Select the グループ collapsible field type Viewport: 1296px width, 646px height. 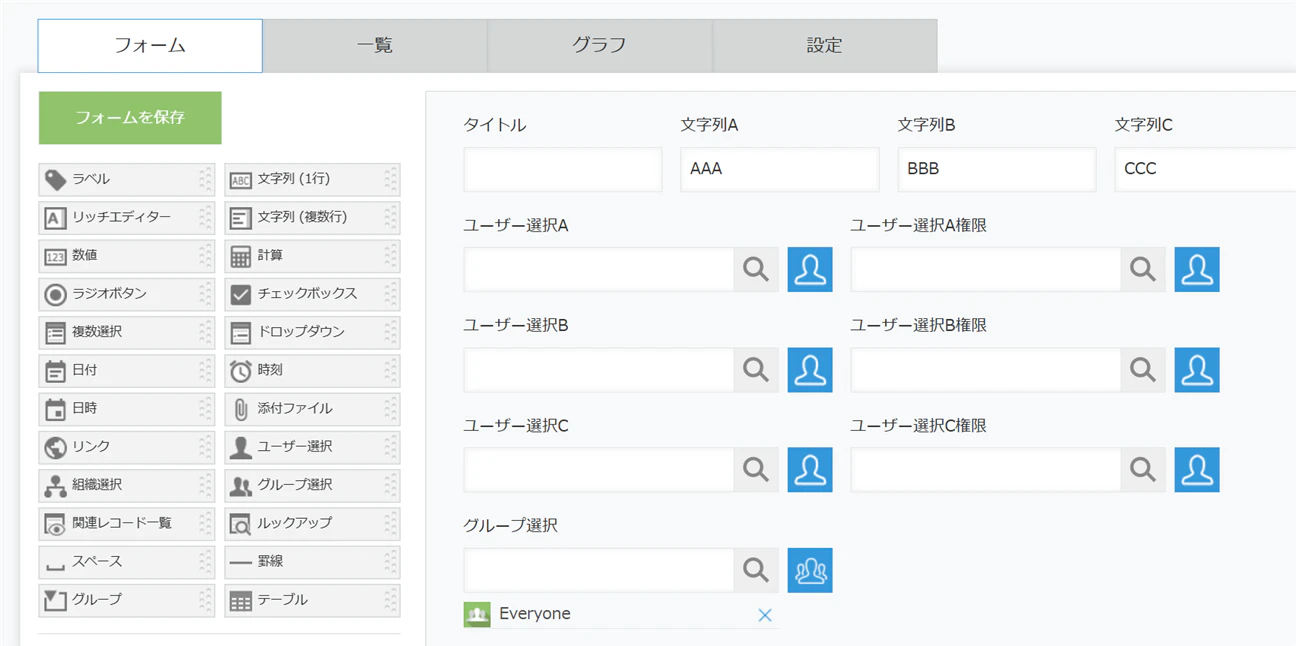(126, 600)
